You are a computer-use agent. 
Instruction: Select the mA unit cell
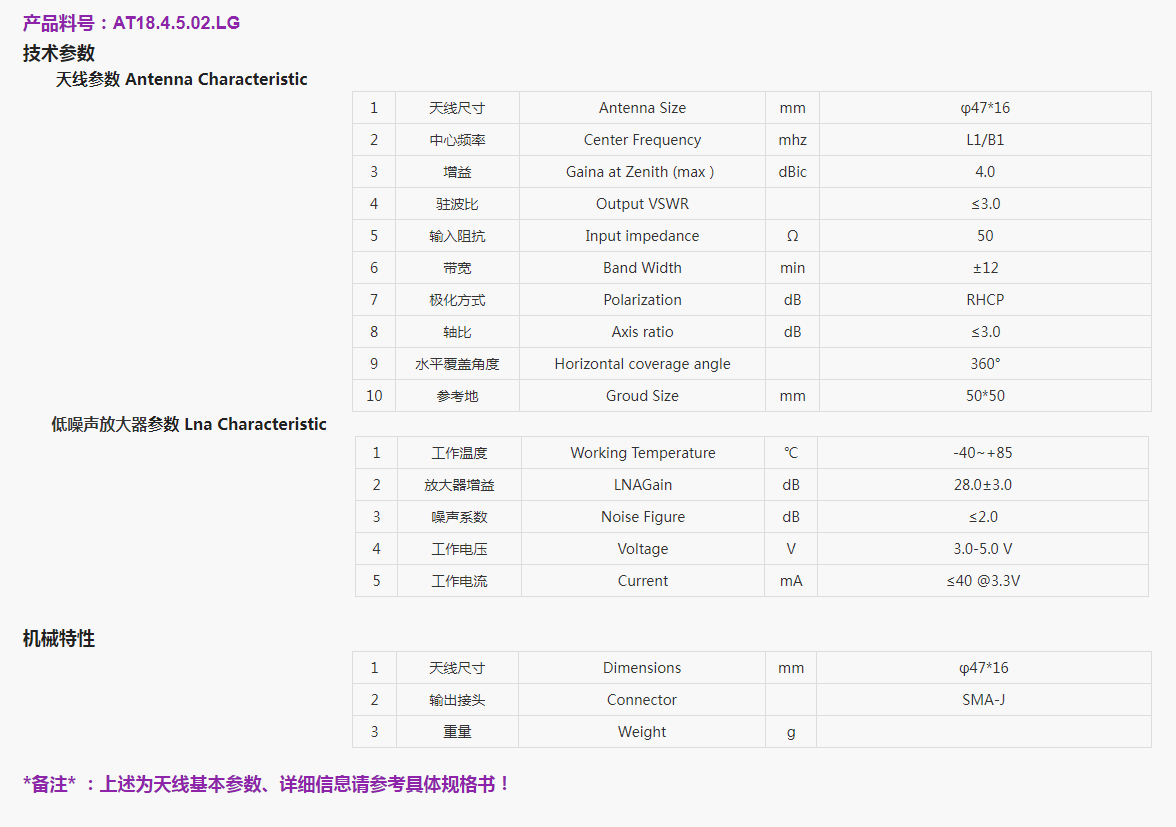coord(790,581)
